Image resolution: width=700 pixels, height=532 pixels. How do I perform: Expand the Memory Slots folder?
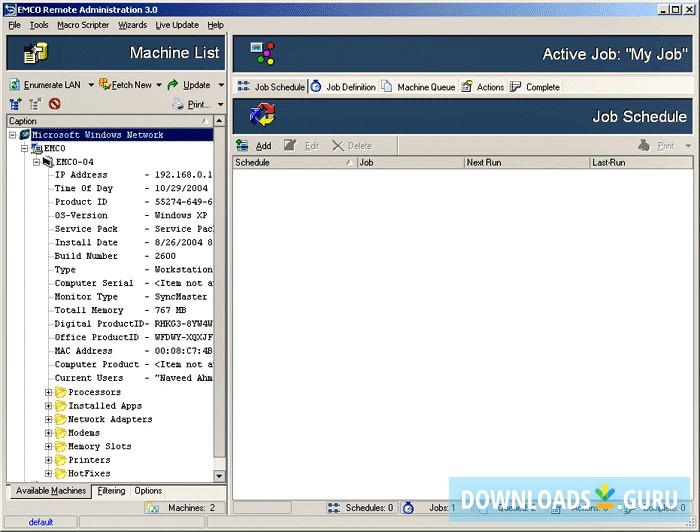(48, 446)
